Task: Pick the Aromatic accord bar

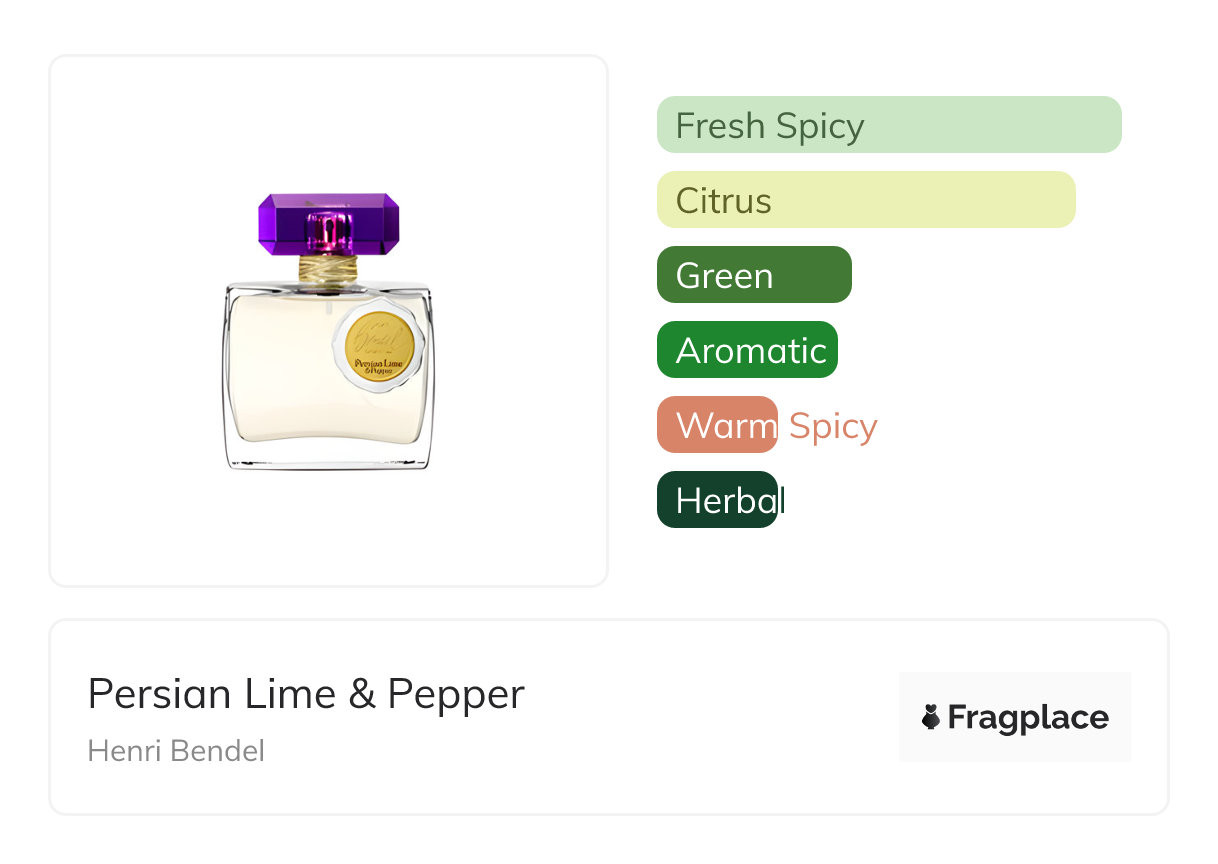Action: (x=746, y=350)
